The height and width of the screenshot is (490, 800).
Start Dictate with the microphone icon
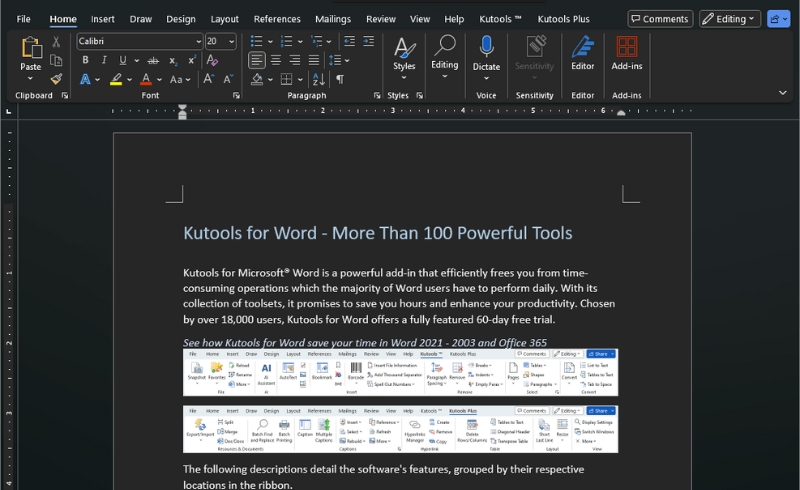(x=486, y=46)
